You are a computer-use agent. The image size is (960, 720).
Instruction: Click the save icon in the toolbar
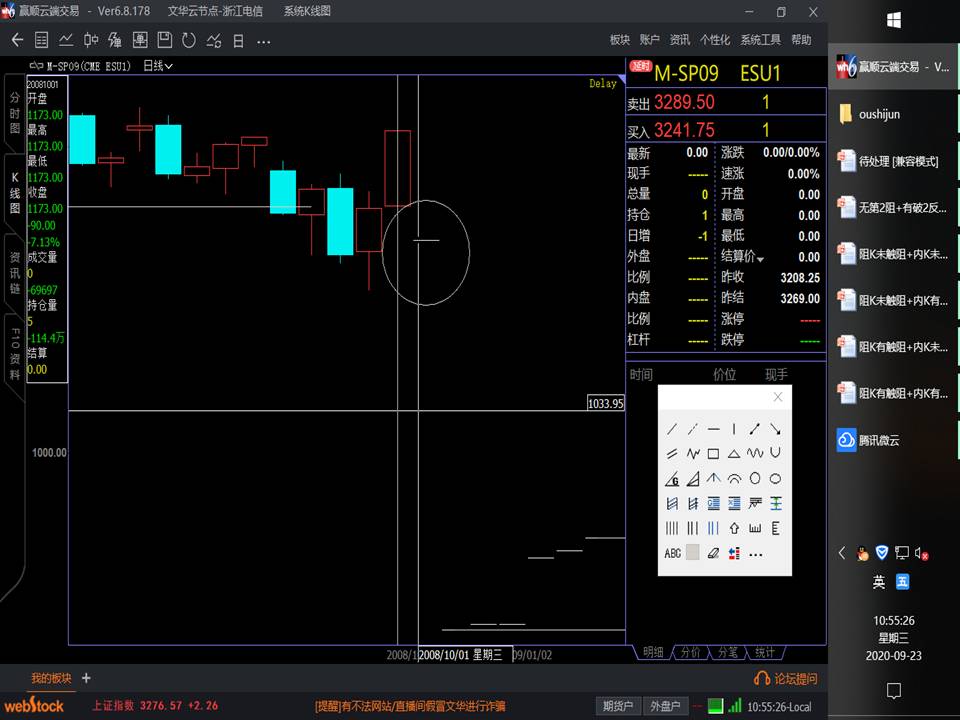click(164, 40)
